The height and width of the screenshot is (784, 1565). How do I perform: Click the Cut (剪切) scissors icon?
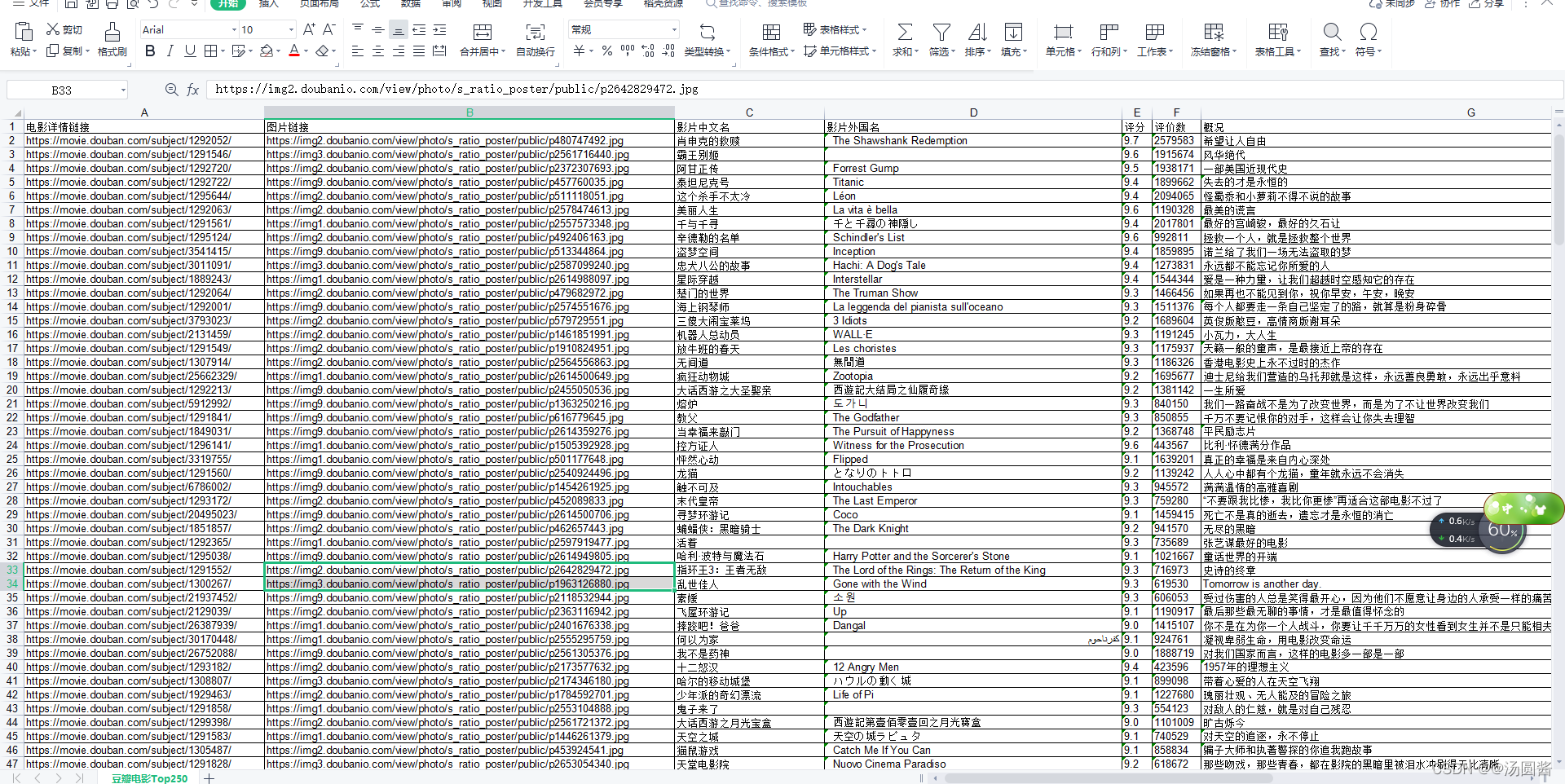tap(53, 29)
